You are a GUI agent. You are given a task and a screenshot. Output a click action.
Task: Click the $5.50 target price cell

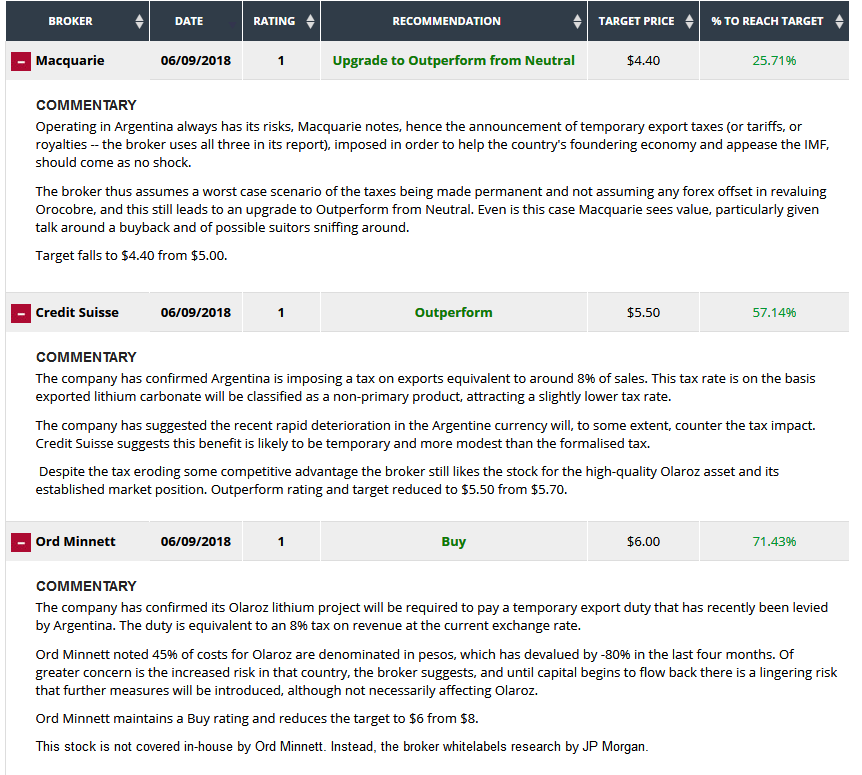[643, 312]
